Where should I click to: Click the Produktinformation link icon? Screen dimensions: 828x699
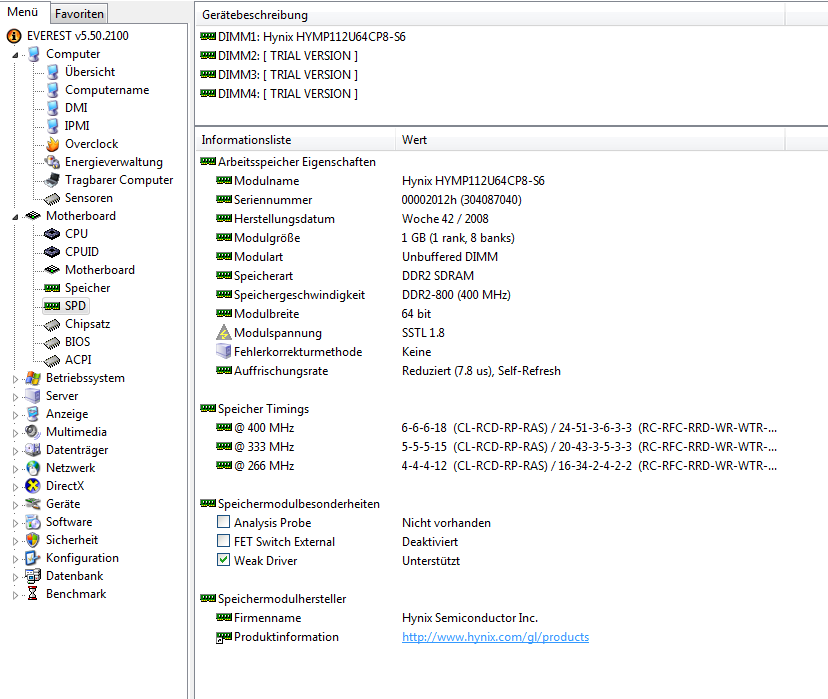[224, 637]
